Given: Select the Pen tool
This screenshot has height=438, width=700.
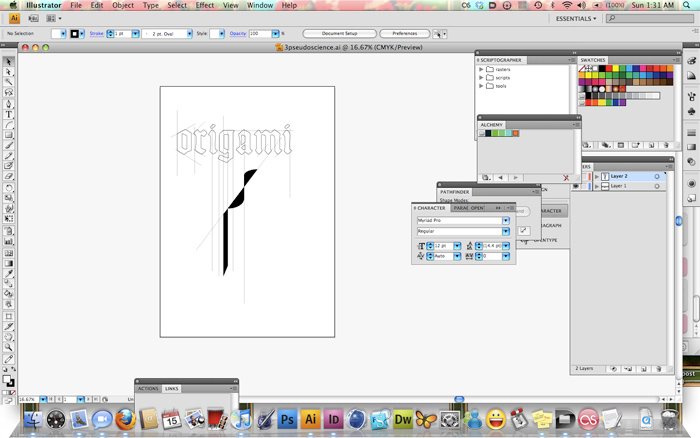Looking at the screenshot, I should [x=8, y=104].
